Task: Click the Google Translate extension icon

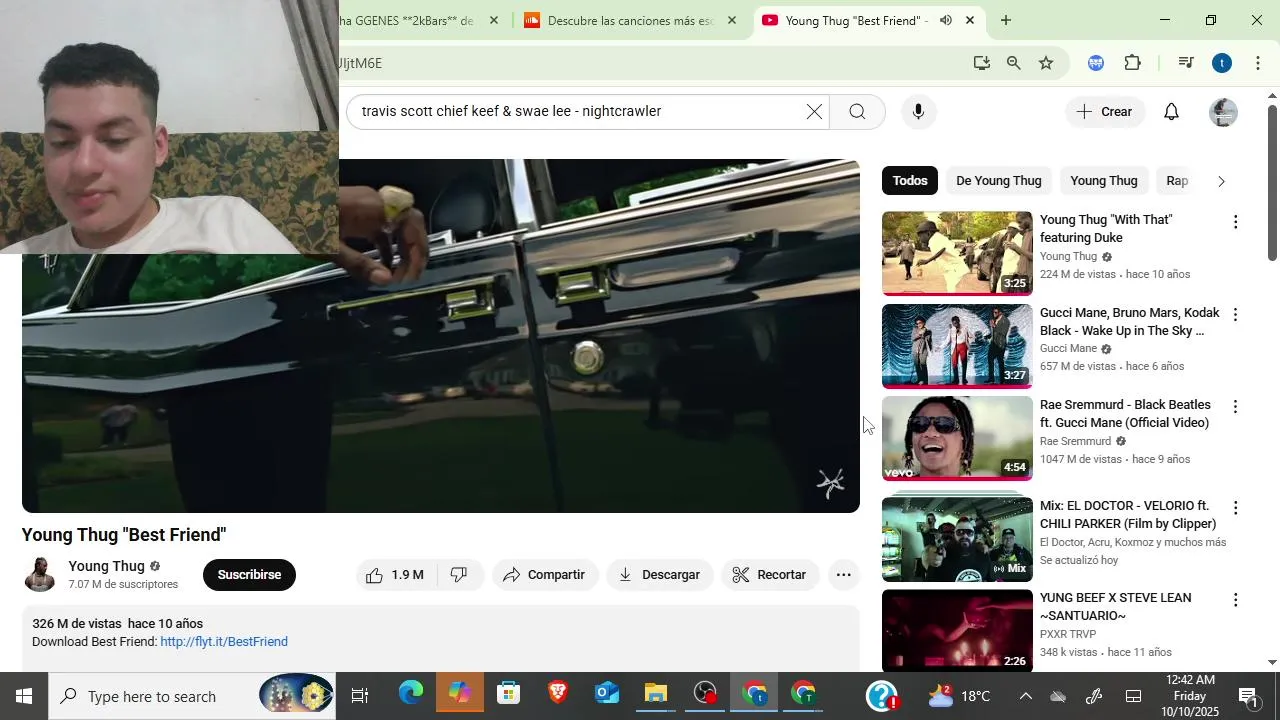Action: pyautogui.click(x=1096, y=63)
